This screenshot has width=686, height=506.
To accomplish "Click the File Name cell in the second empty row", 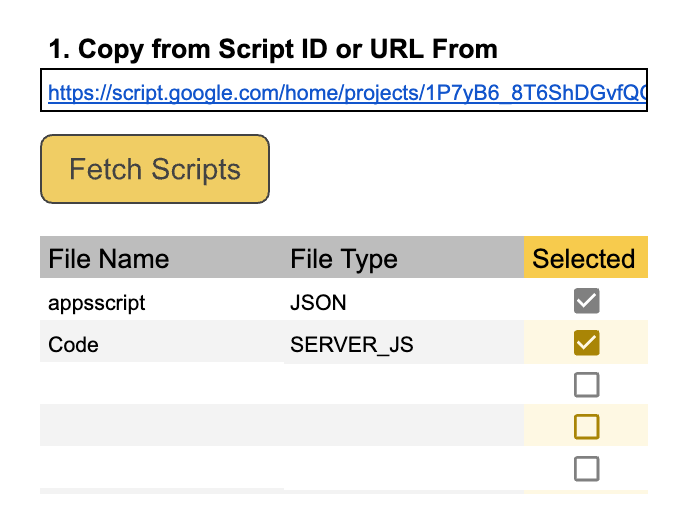I will pos(161,426).
